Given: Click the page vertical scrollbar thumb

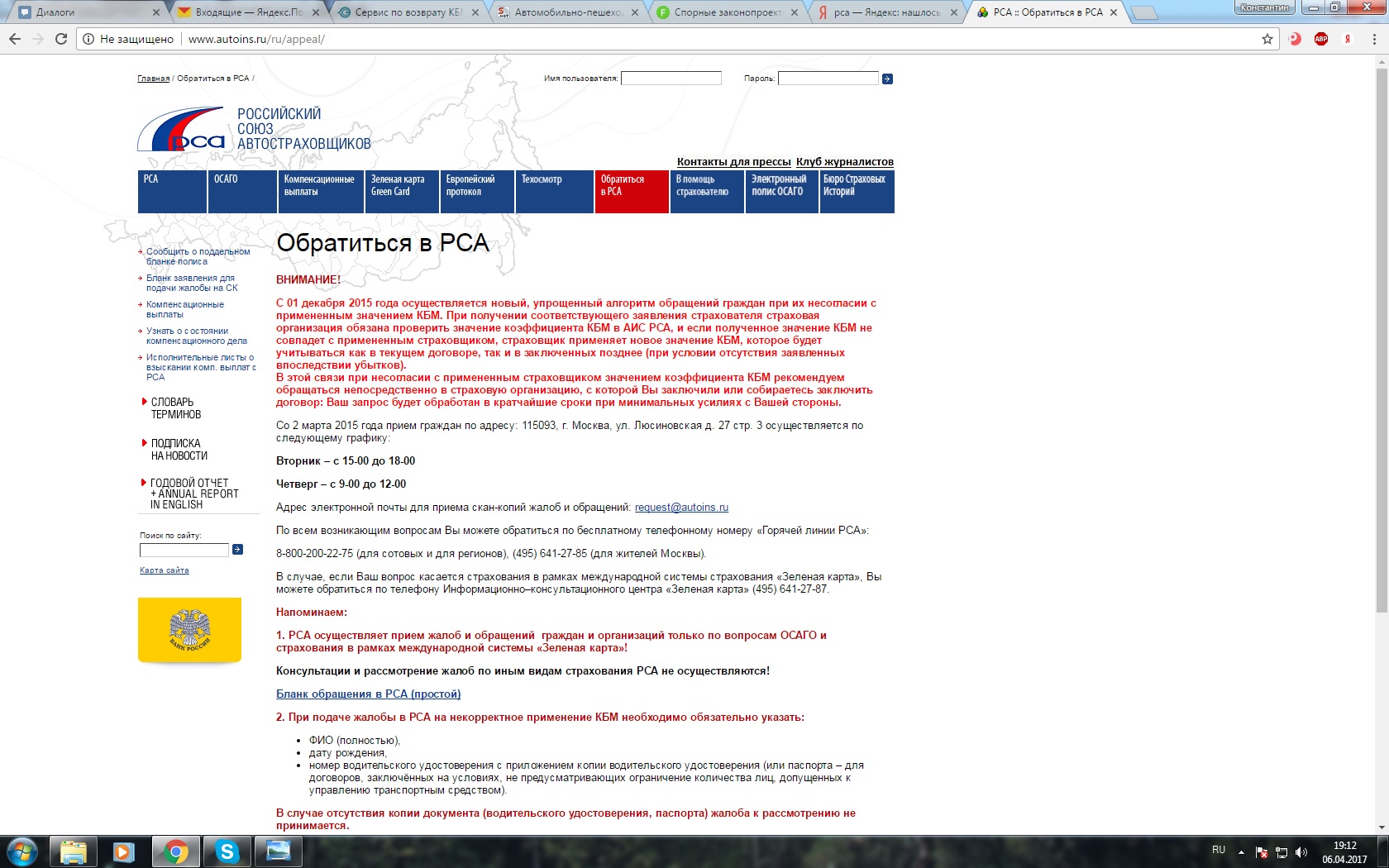Looking at the screenshot, I should pyautogui.click(x=1382, y=339).
